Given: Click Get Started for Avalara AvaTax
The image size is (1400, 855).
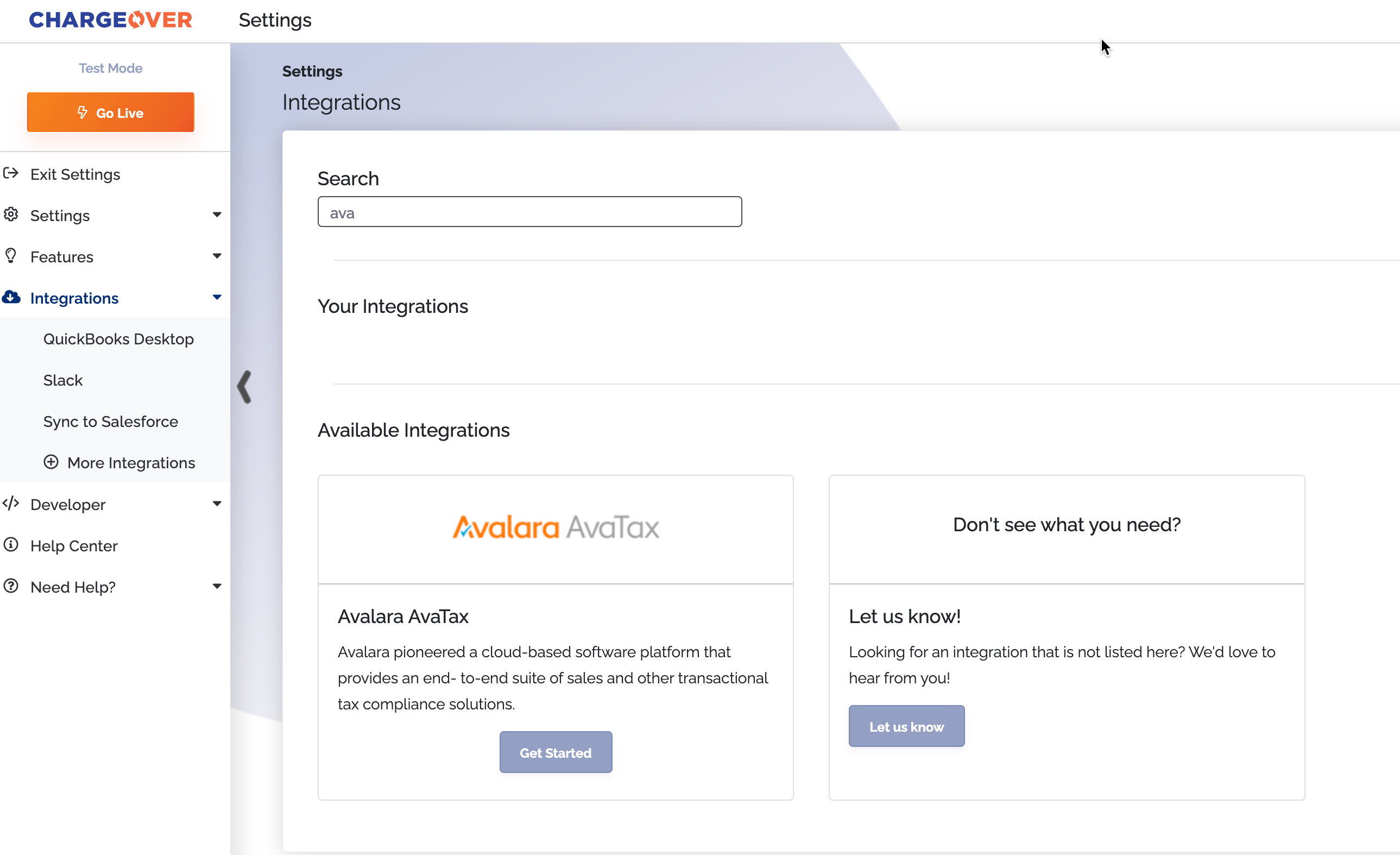Looking at the screenshot, I should tap(555, 753).
